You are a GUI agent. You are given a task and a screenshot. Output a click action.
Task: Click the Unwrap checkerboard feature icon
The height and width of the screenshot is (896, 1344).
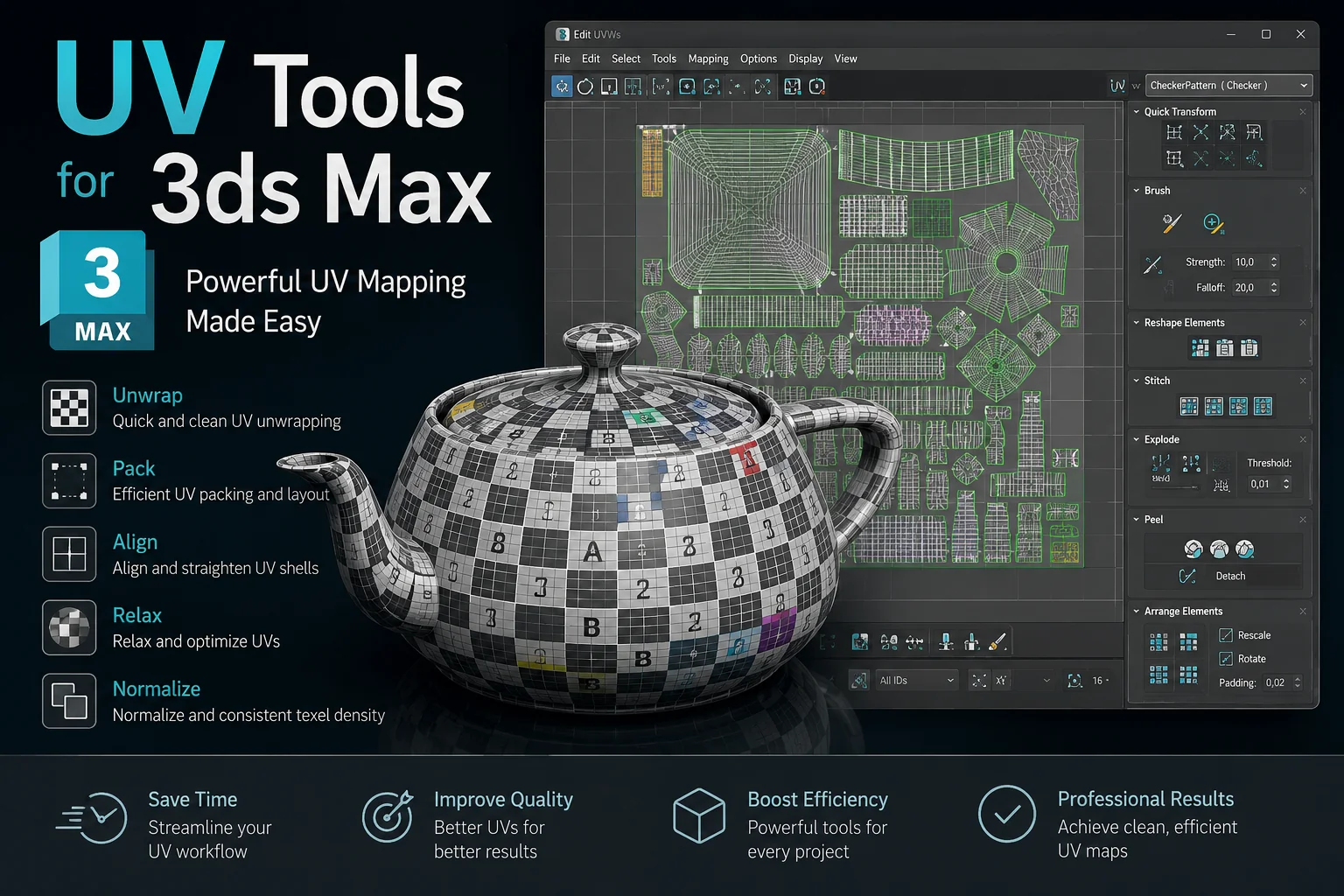pyautogui.click(x=69, y=407)
